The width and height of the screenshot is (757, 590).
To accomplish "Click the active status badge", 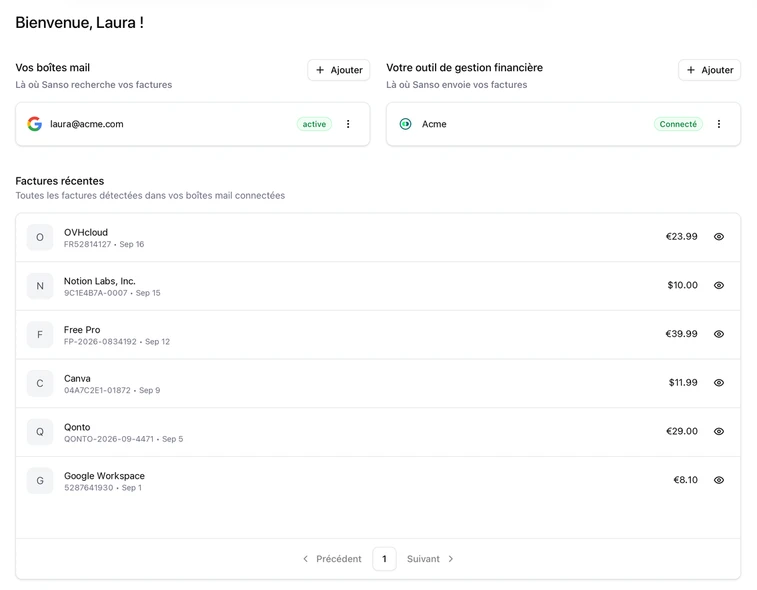I will click(314, 124).
